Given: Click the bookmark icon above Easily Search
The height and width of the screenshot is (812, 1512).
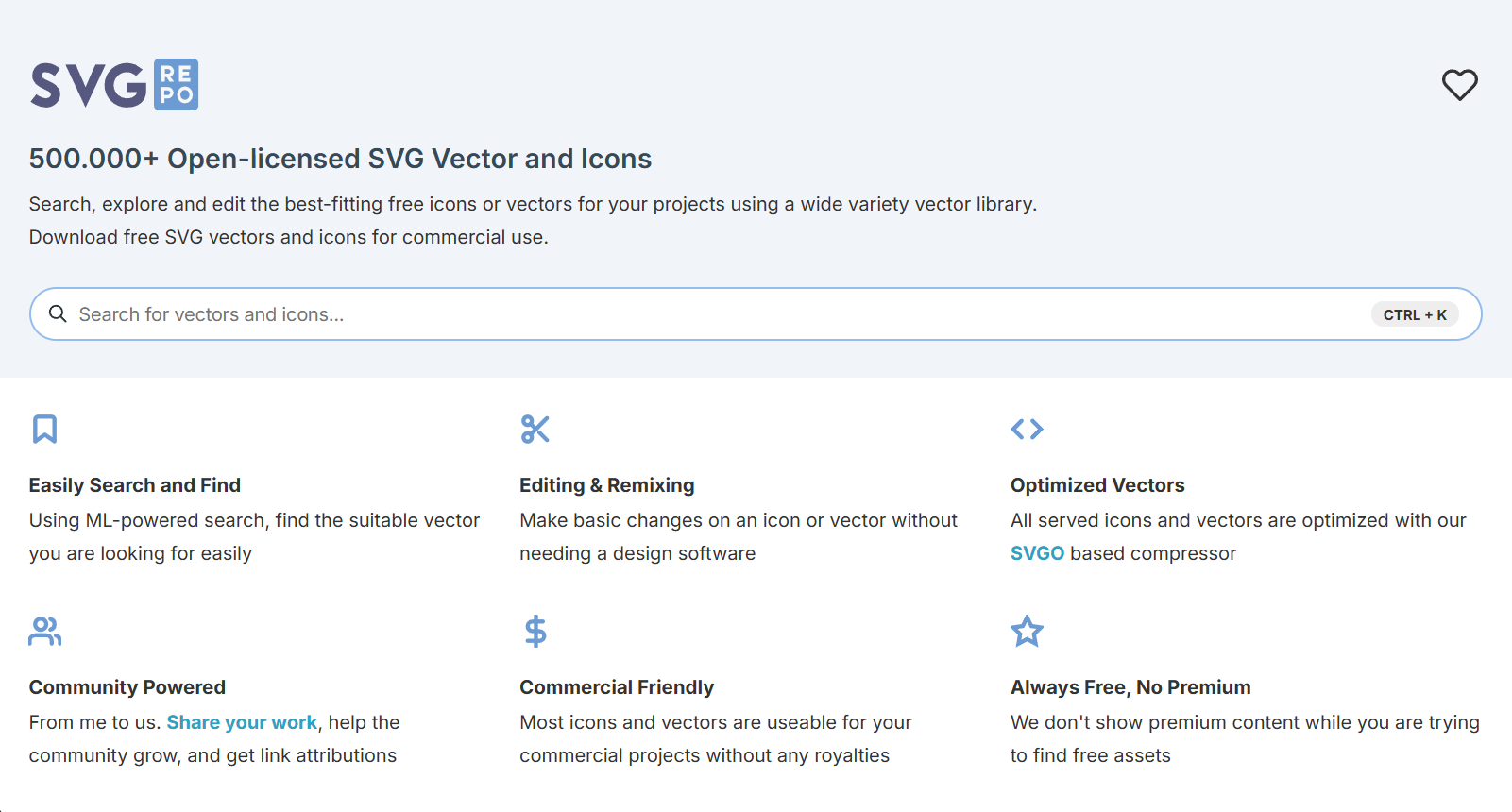Looking at the screenshot, I should (x=44, y=429).
